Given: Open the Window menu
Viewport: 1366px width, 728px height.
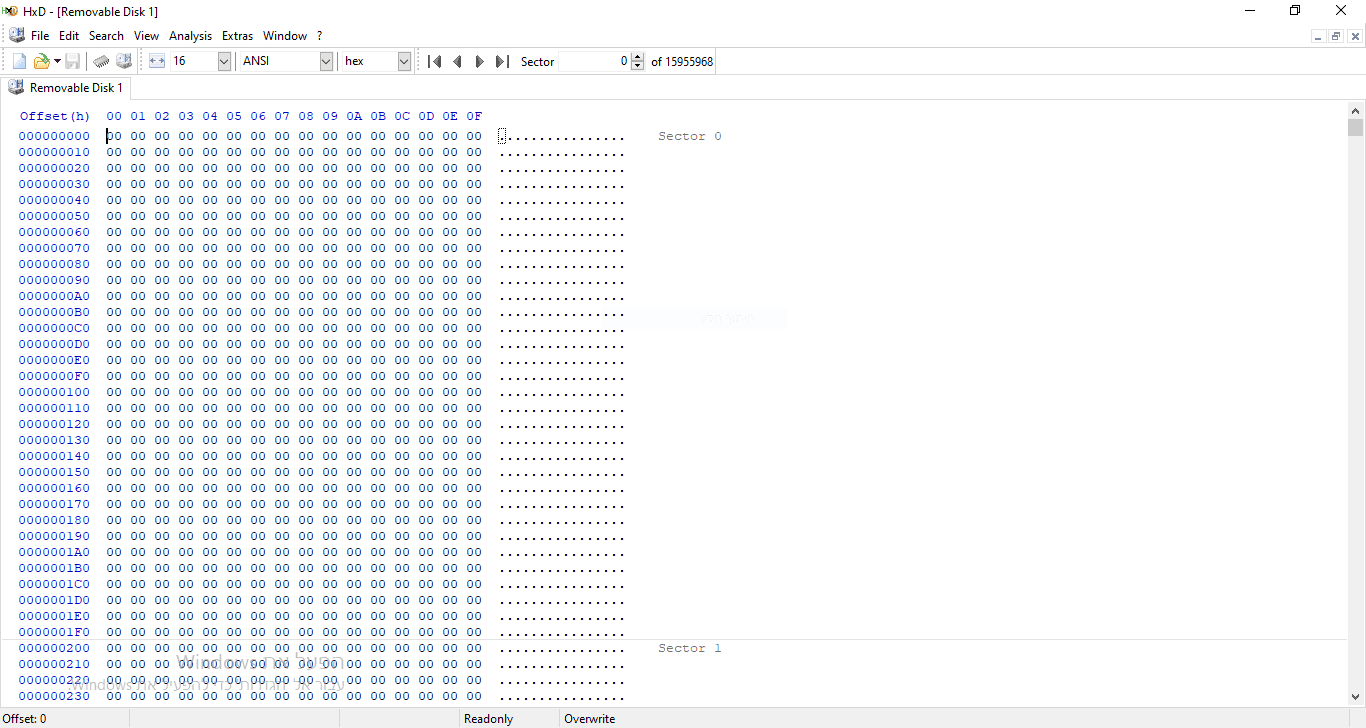Looking at the screenshot, I should coord(285,35).
